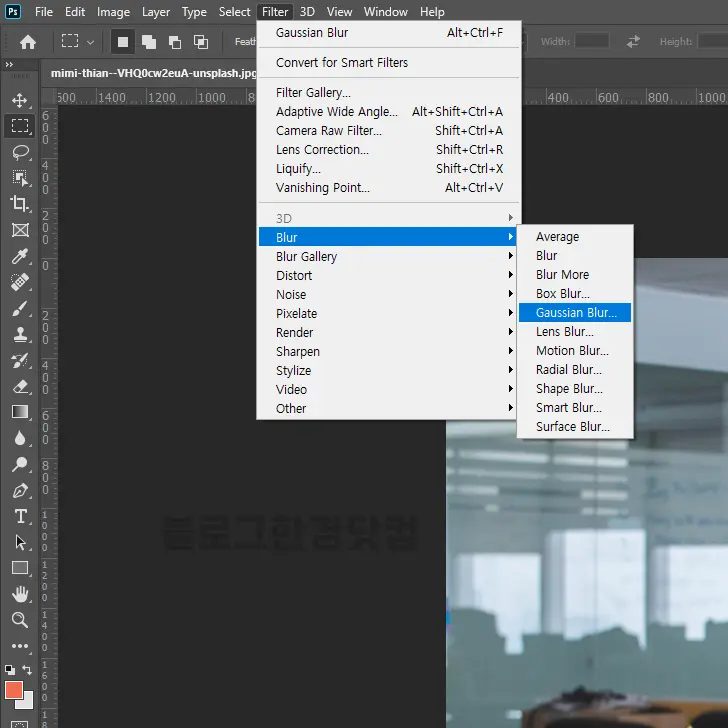Pick the Hand tool
Viewport: 728px width, 728px height.
click(x=20, y=594)
